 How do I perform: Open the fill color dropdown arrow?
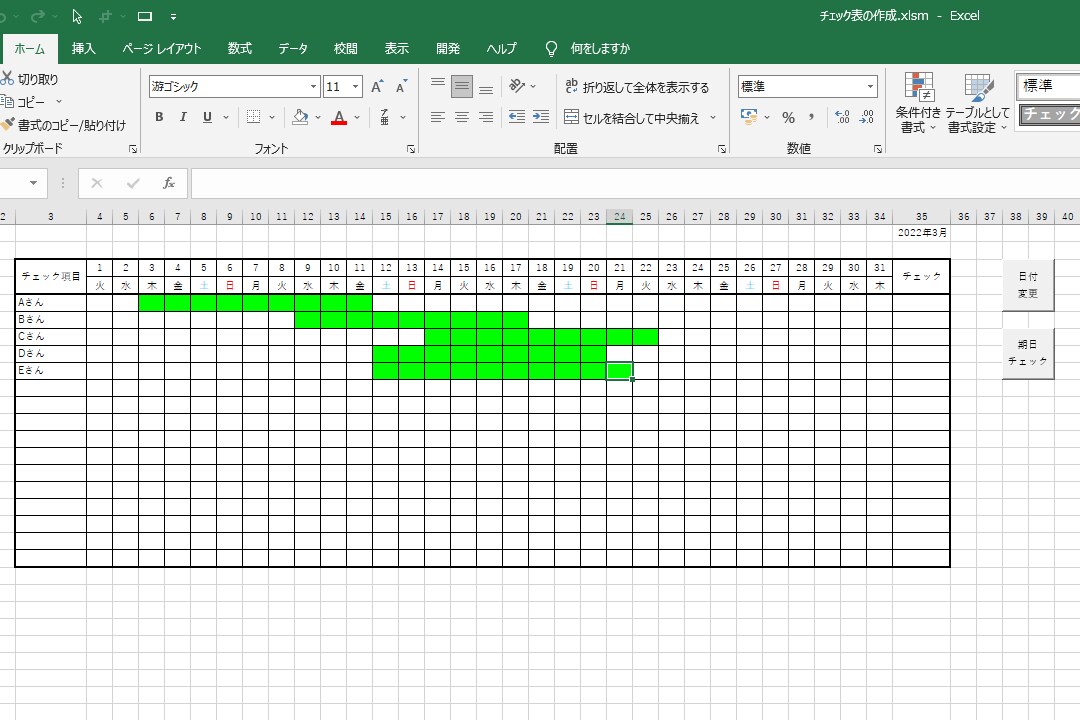pyautogui.click(x=318, y=117)
